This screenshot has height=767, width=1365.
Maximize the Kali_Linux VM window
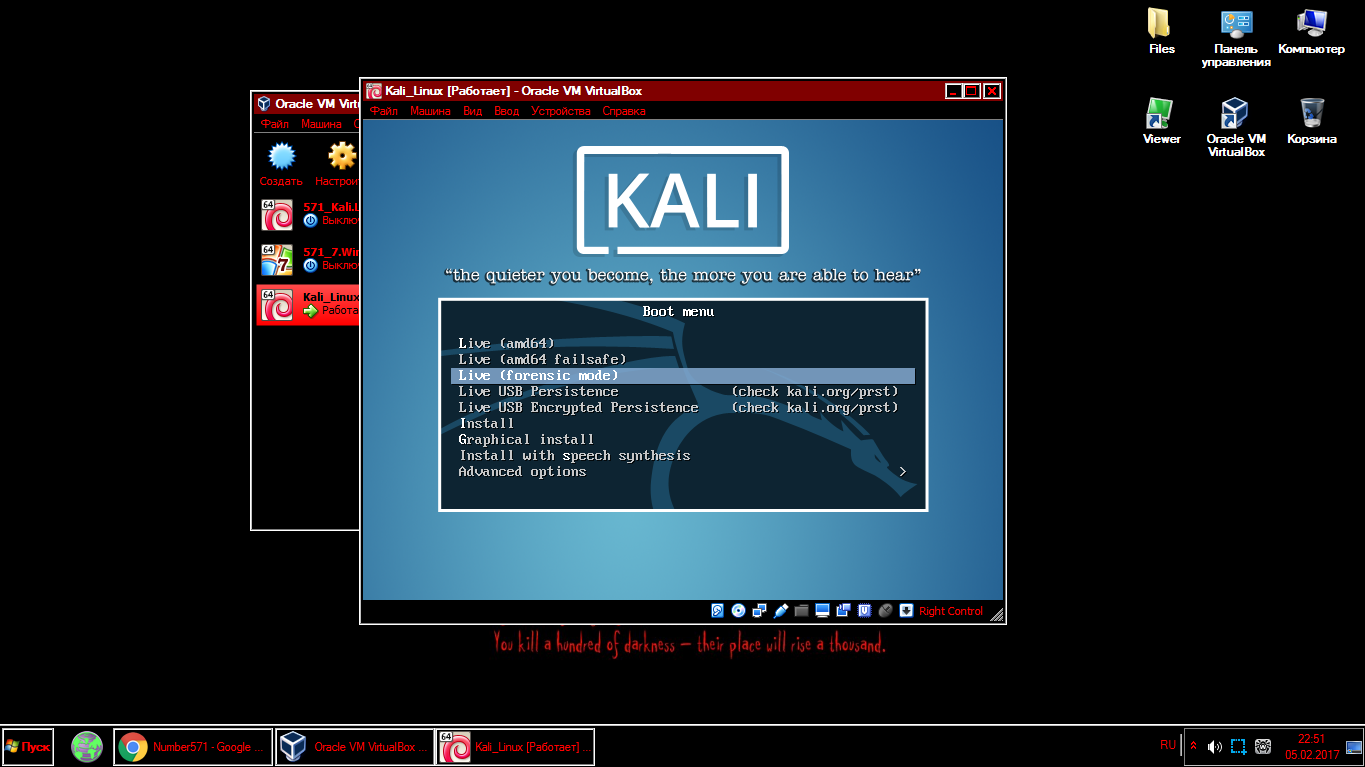coord(971,91)
